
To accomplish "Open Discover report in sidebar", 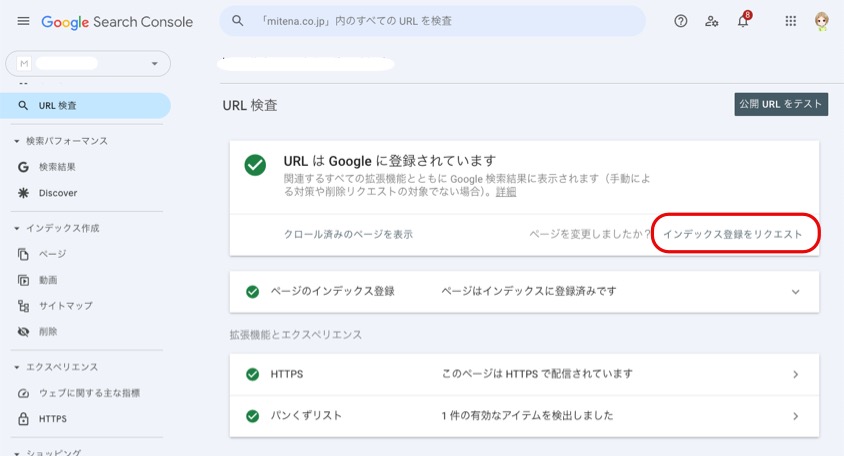I will 58,193.
